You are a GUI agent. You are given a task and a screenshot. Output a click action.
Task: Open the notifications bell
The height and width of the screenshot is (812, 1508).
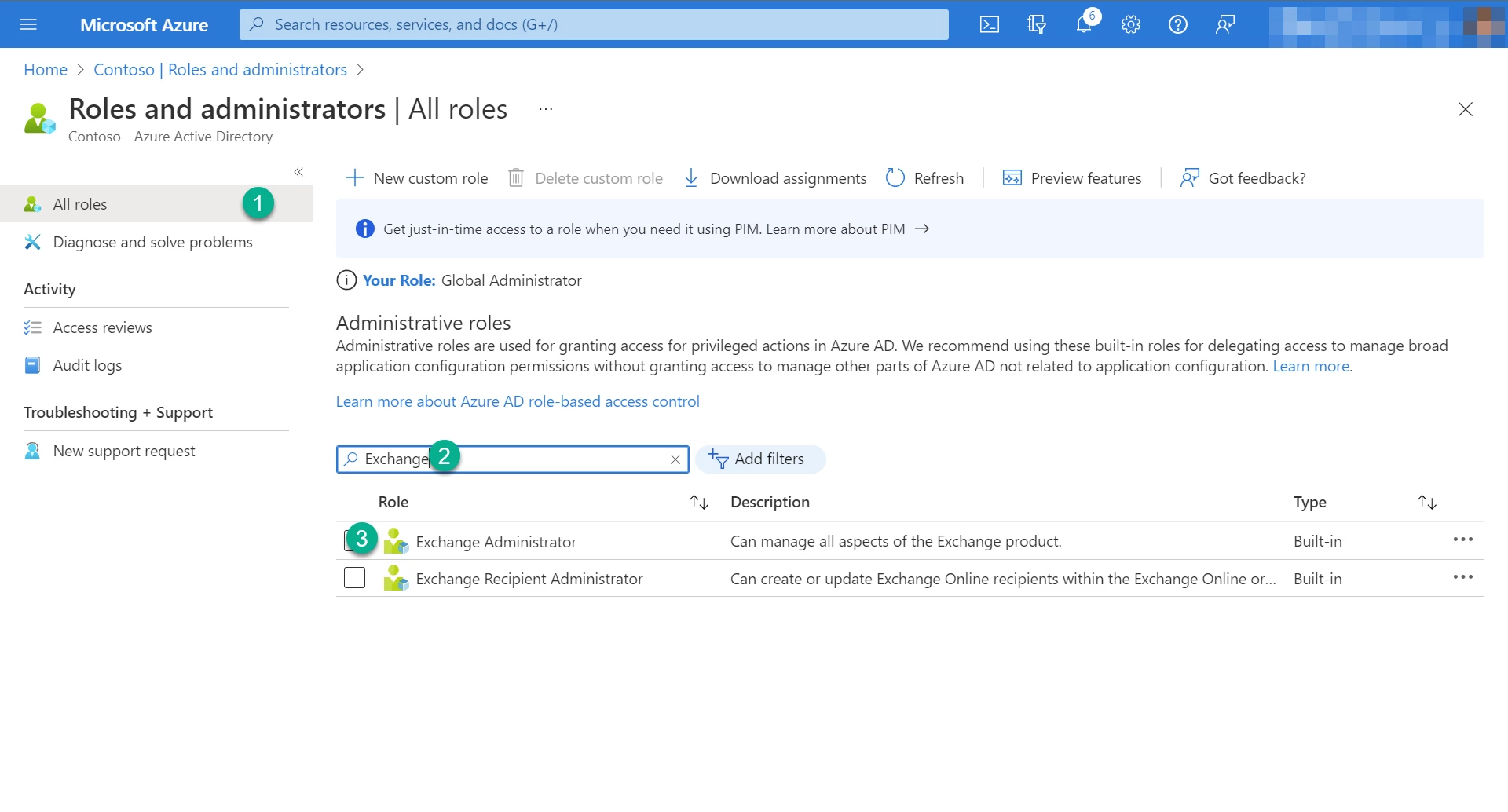click(x=1084, y=24)
